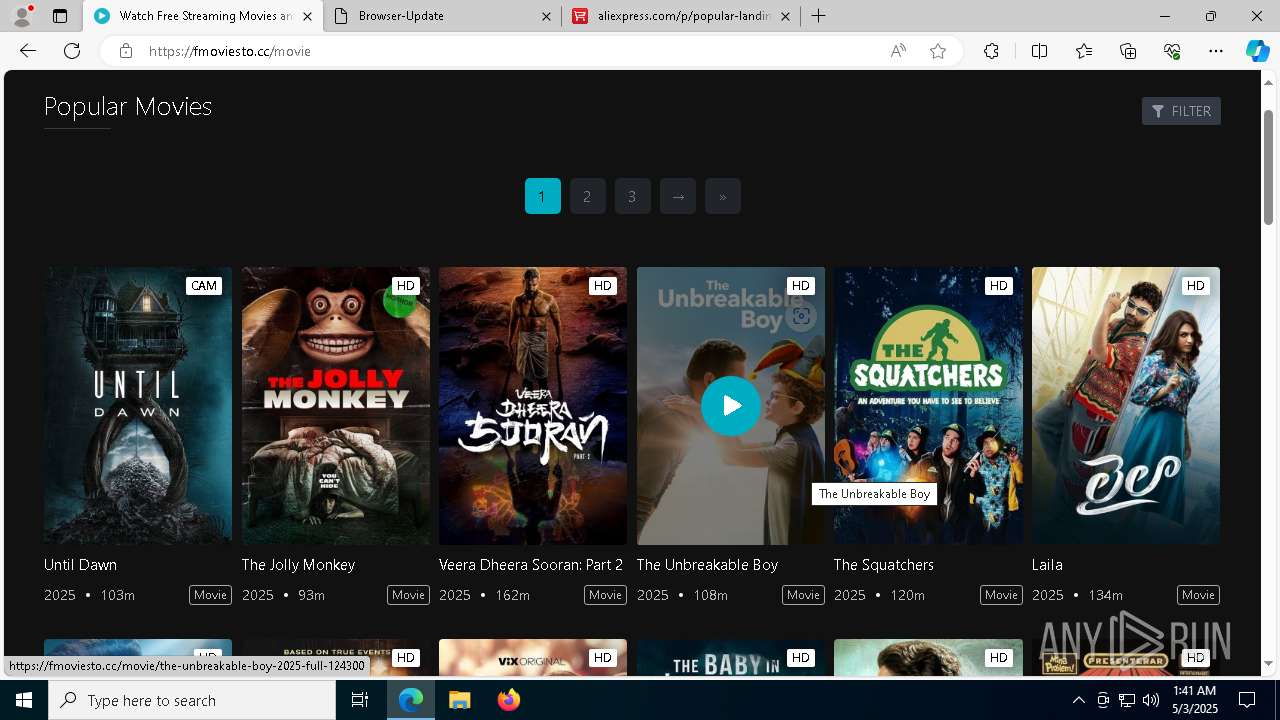Open the browser profile icon

tap(22, 16)
